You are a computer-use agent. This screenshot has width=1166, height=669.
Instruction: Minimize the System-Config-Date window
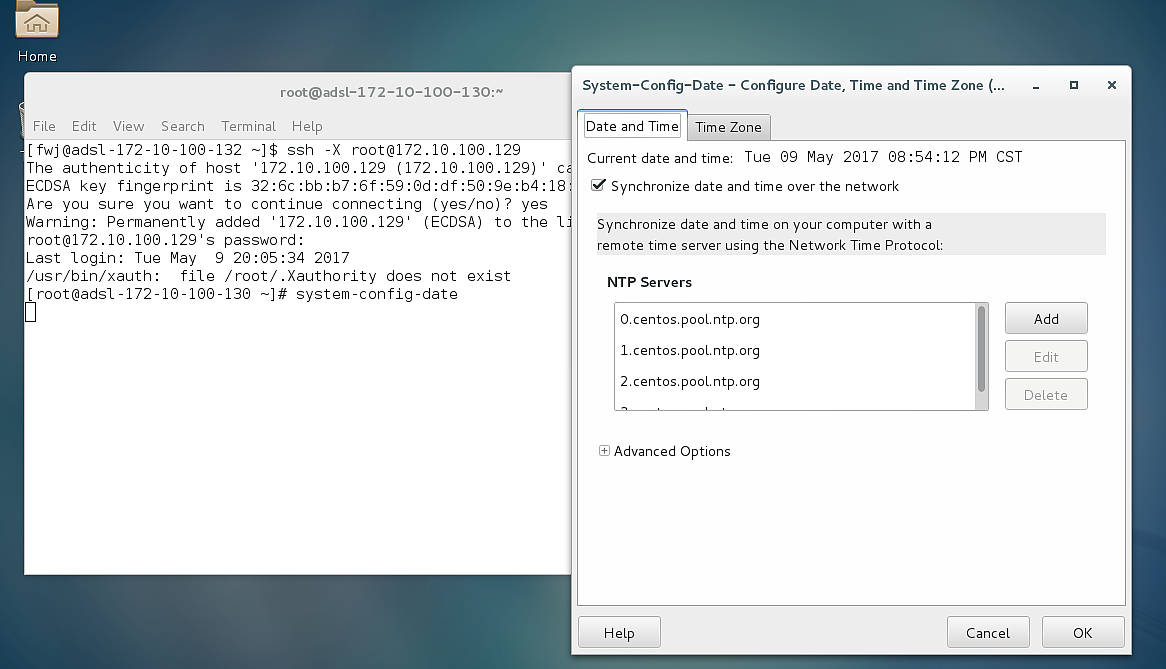(x=1036, y=85)
